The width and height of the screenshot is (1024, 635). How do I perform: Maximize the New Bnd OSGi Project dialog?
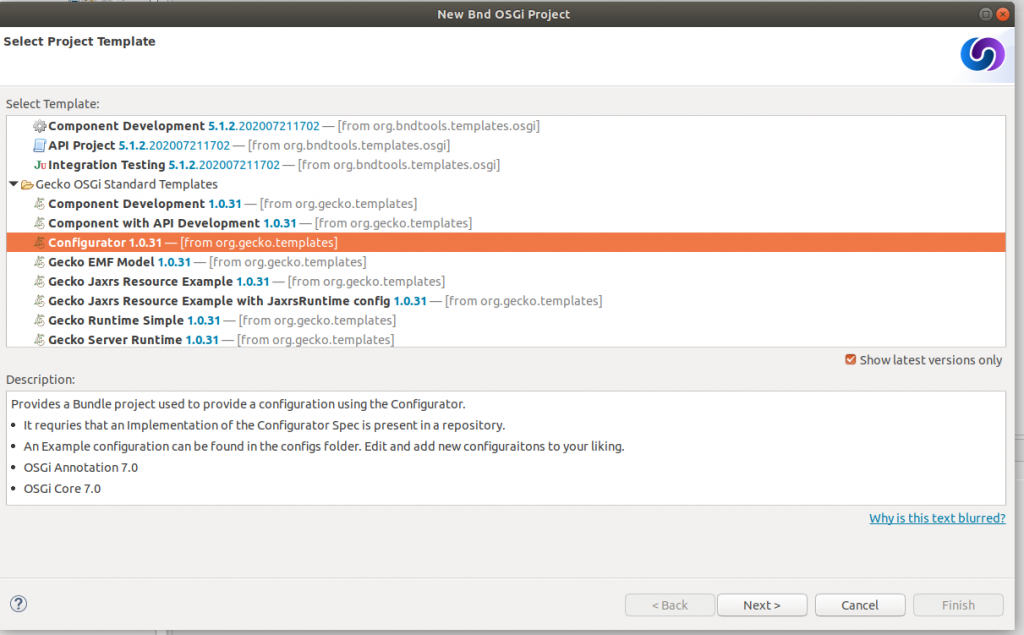point(985,14)
